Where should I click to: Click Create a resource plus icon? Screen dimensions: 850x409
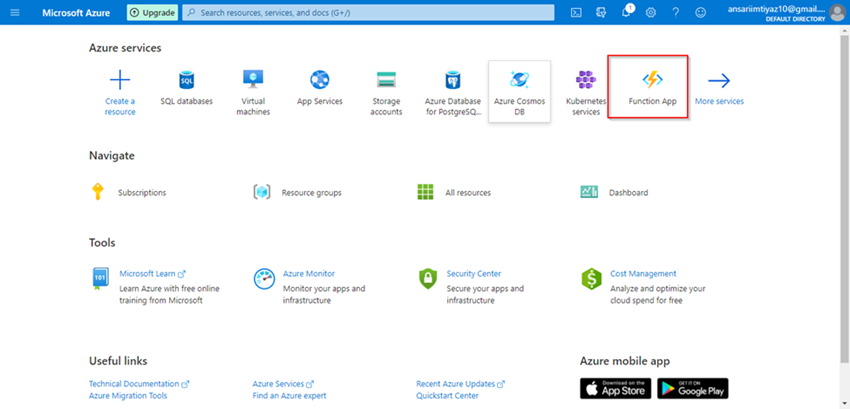(120, 80)
